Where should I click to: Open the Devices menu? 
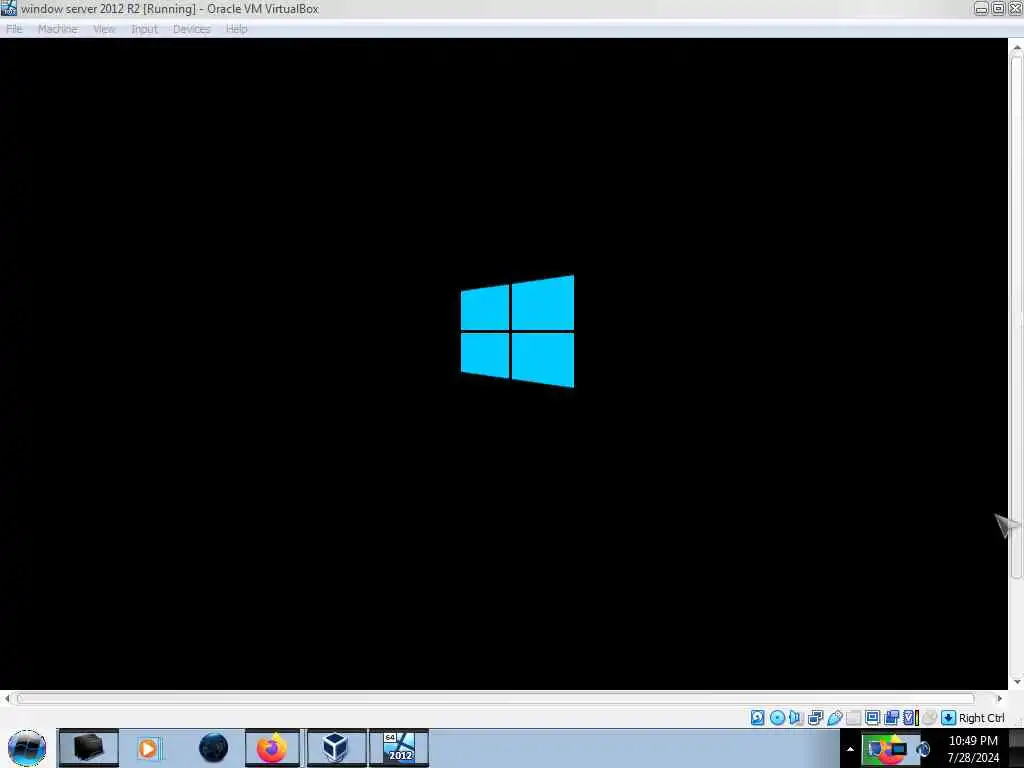[191, 29]
